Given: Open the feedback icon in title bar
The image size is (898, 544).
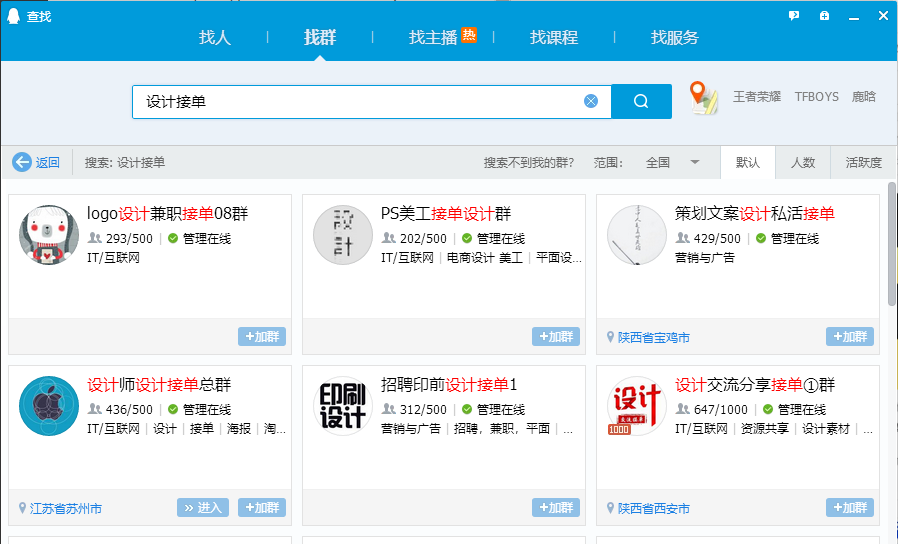Looking at the screenshot, I should (x=794, y=16).
